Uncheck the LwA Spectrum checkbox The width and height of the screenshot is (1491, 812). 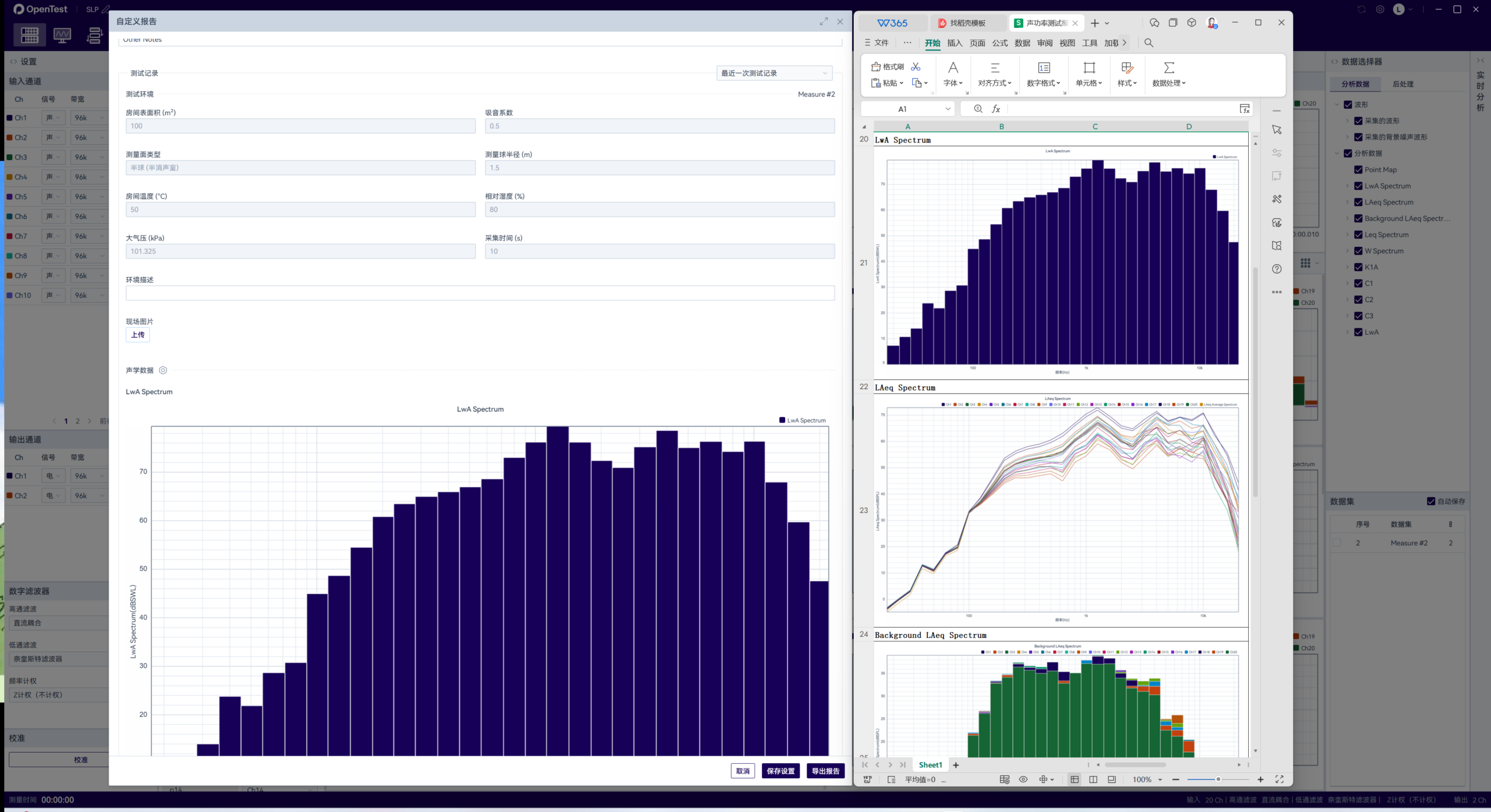coord(1358,186)
